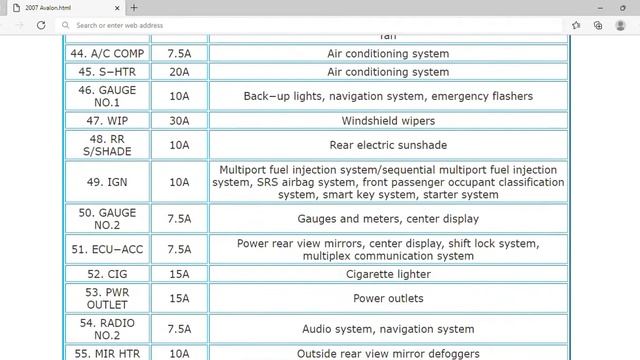Image resolution: width=640 pixels, height=360 pixels.
Task: Click 7.5A value in GAUGE NO.2 row
Action: [179, 219]
